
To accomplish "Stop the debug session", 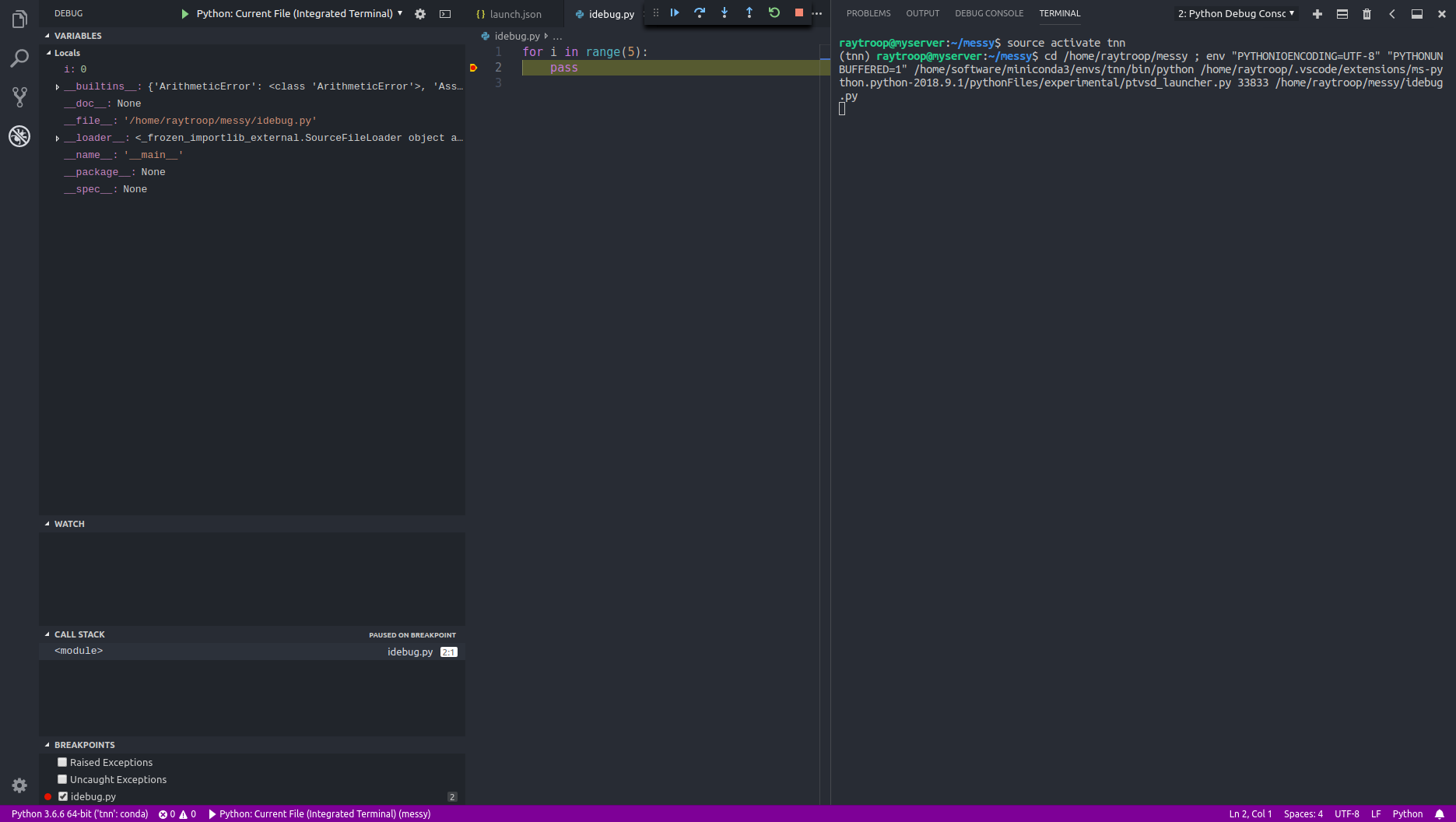I will 798,12.
